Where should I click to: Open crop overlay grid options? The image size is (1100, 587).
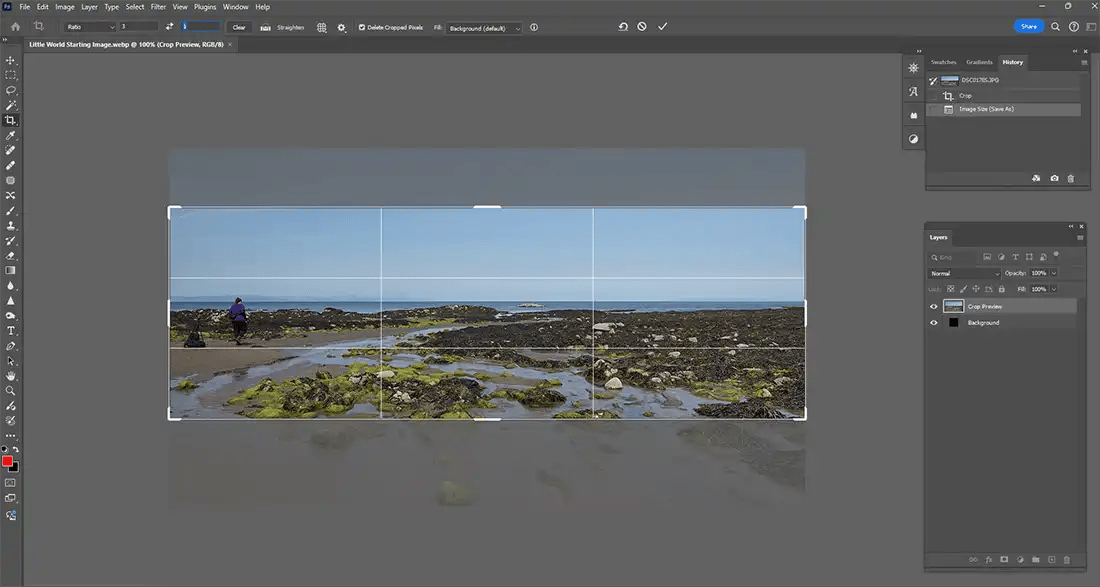(x=321, y=27)
